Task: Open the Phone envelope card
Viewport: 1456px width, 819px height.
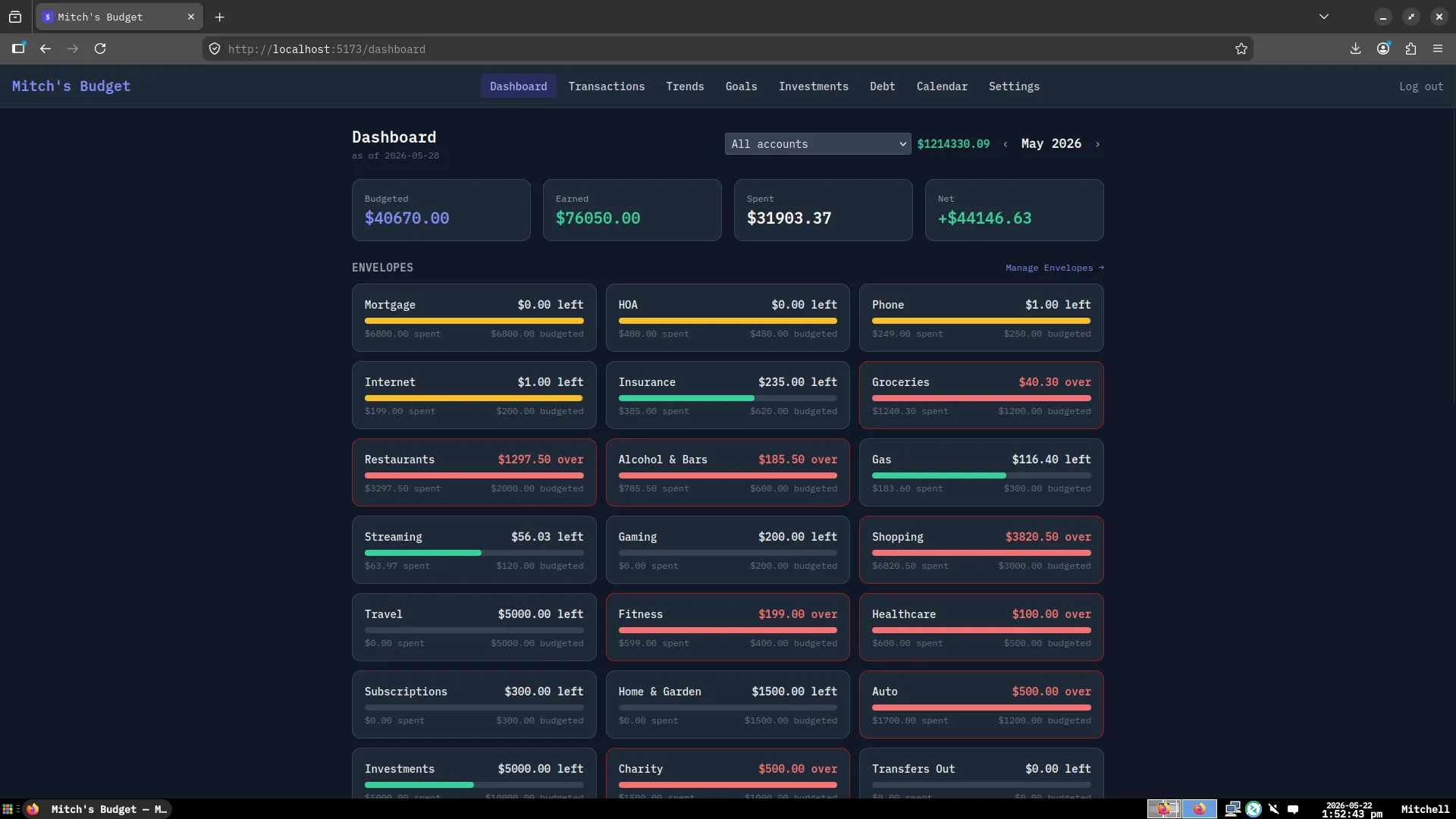Action: tap(981, 318)
